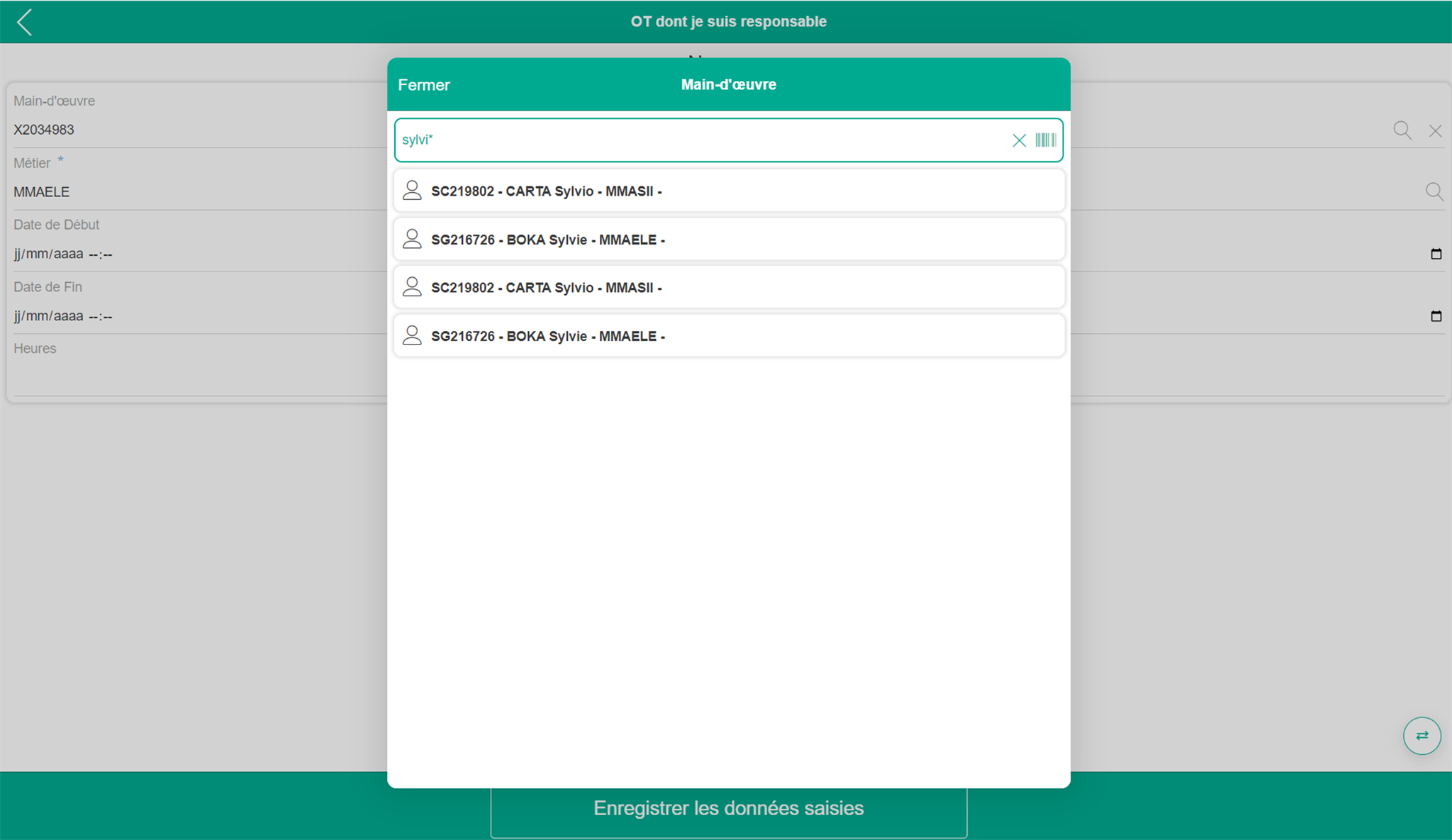Open the barcode scanner icon
1452x840 pixels.
pos(1046,140)
